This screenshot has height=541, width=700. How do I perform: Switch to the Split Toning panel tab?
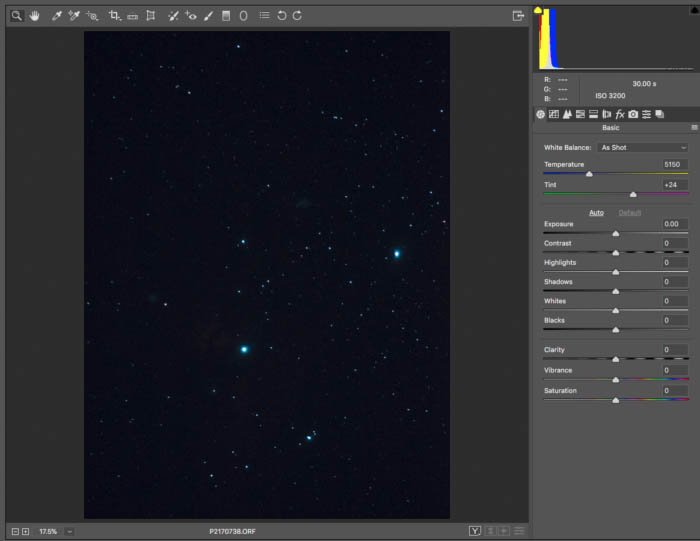click(x=593, y=114)
